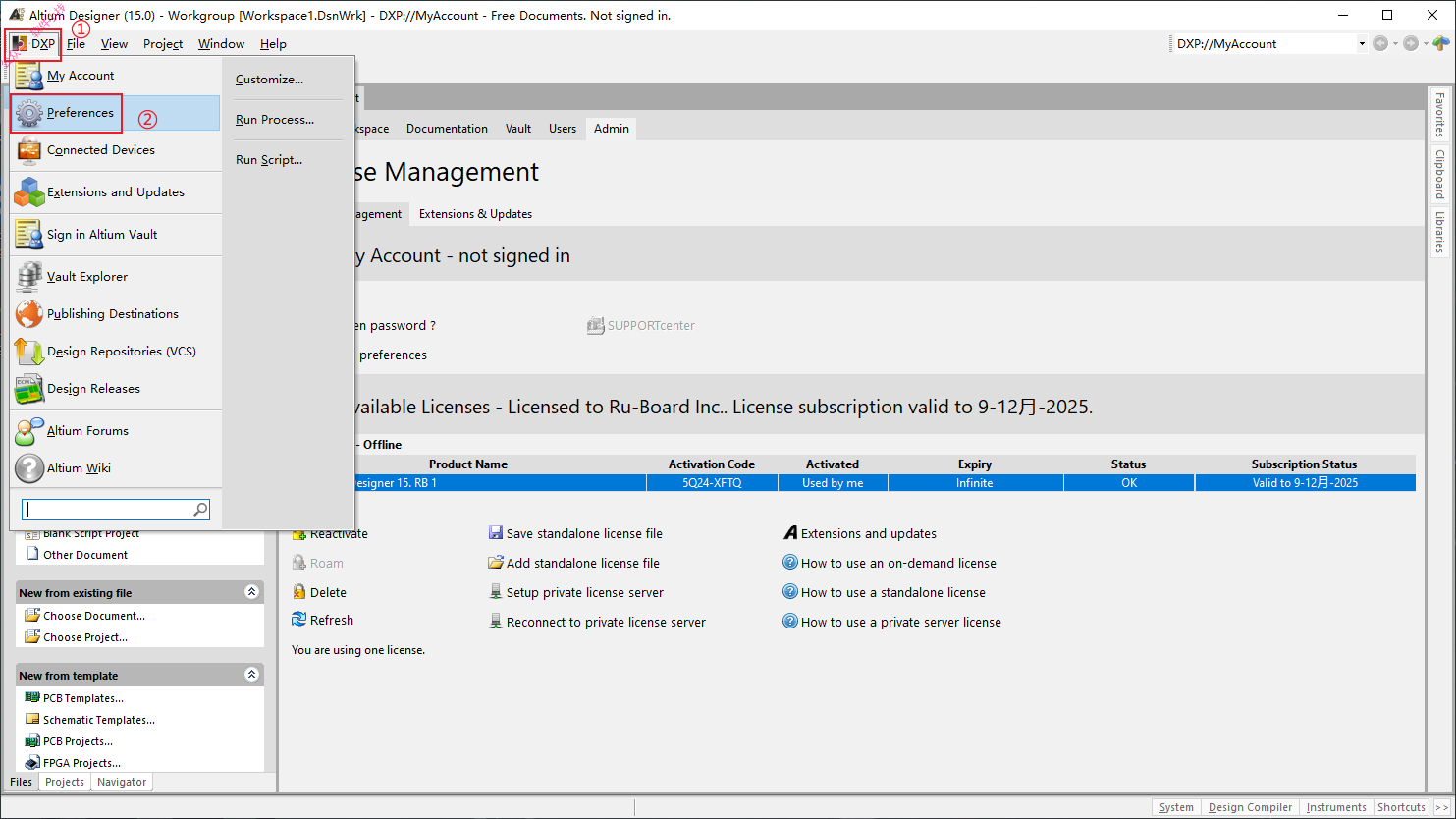The height and width of the screenshot is (819, 1456).
Task: Open the Favorites side panel
Action: 1439,115
